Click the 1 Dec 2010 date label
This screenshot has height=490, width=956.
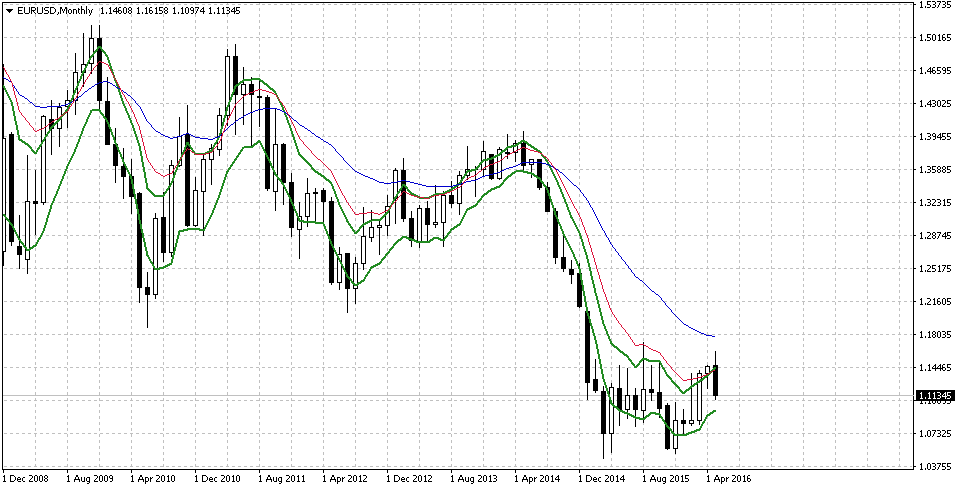[x=218, y=478]
